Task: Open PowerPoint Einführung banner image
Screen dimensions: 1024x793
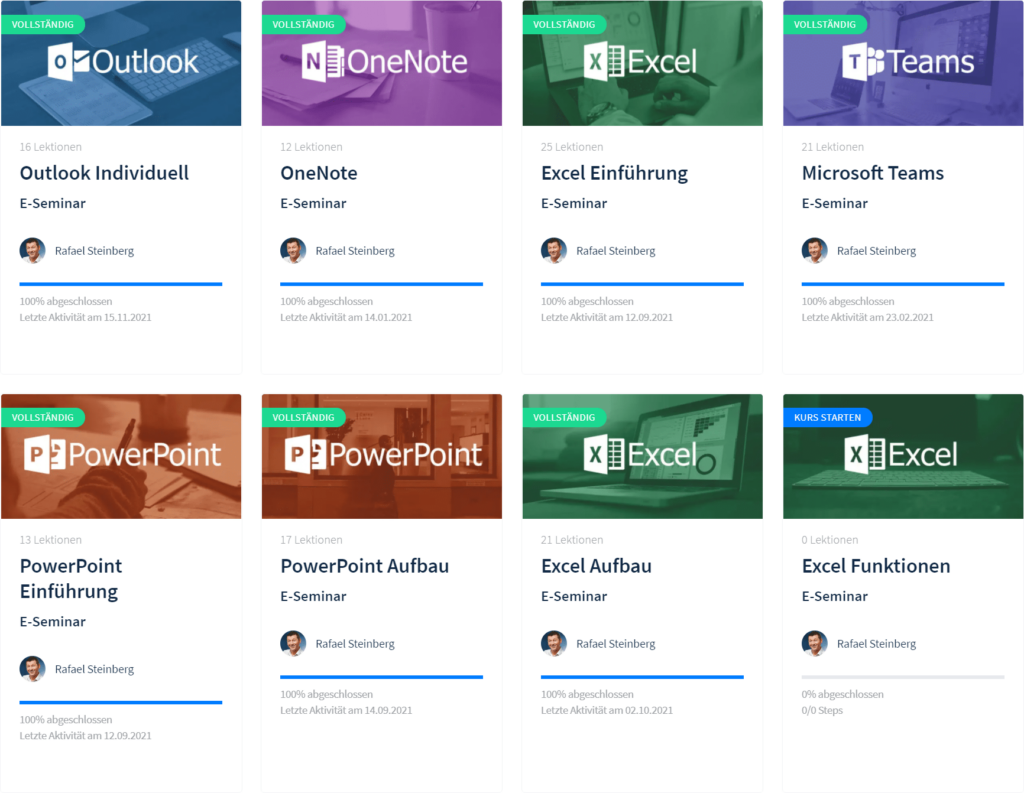Action: (x=121, y=456)
